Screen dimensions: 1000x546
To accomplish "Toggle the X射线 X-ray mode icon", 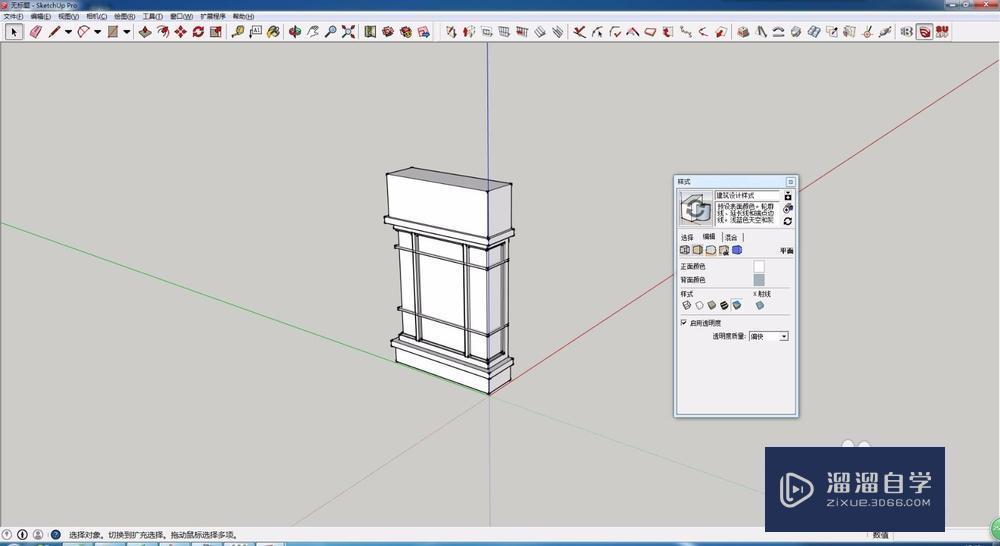I will pos(760,305).
